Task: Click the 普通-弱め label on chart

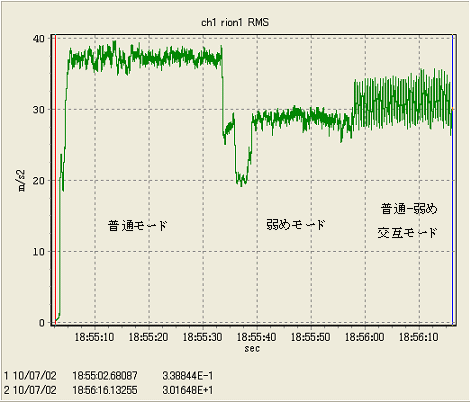Action: pos(409,209)
